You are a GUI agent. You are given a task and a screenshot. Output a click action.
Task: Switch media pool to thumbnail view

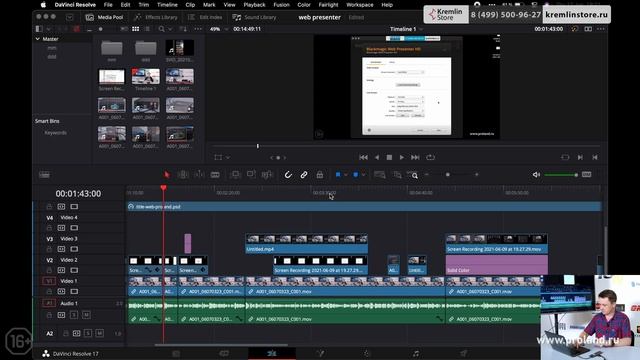pyautogui.click(x=136, y=29)
